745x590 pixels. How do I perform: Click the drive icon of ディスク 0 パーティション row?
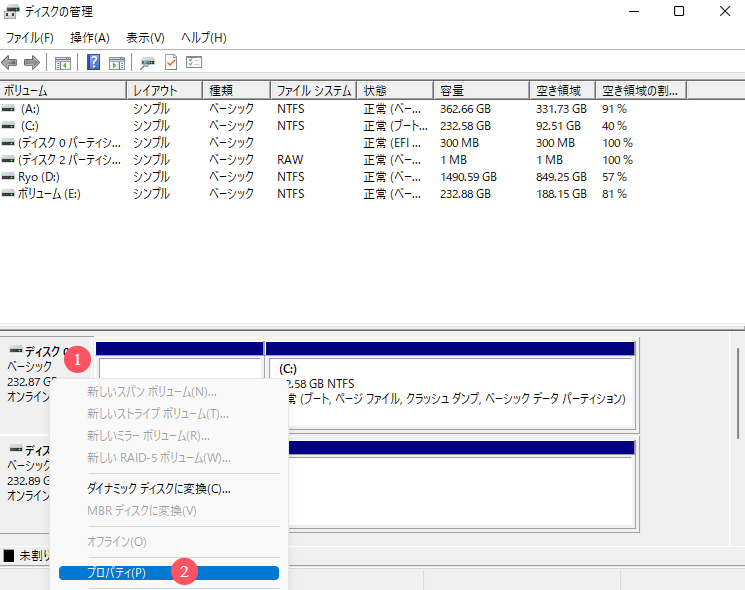point(8,143)
